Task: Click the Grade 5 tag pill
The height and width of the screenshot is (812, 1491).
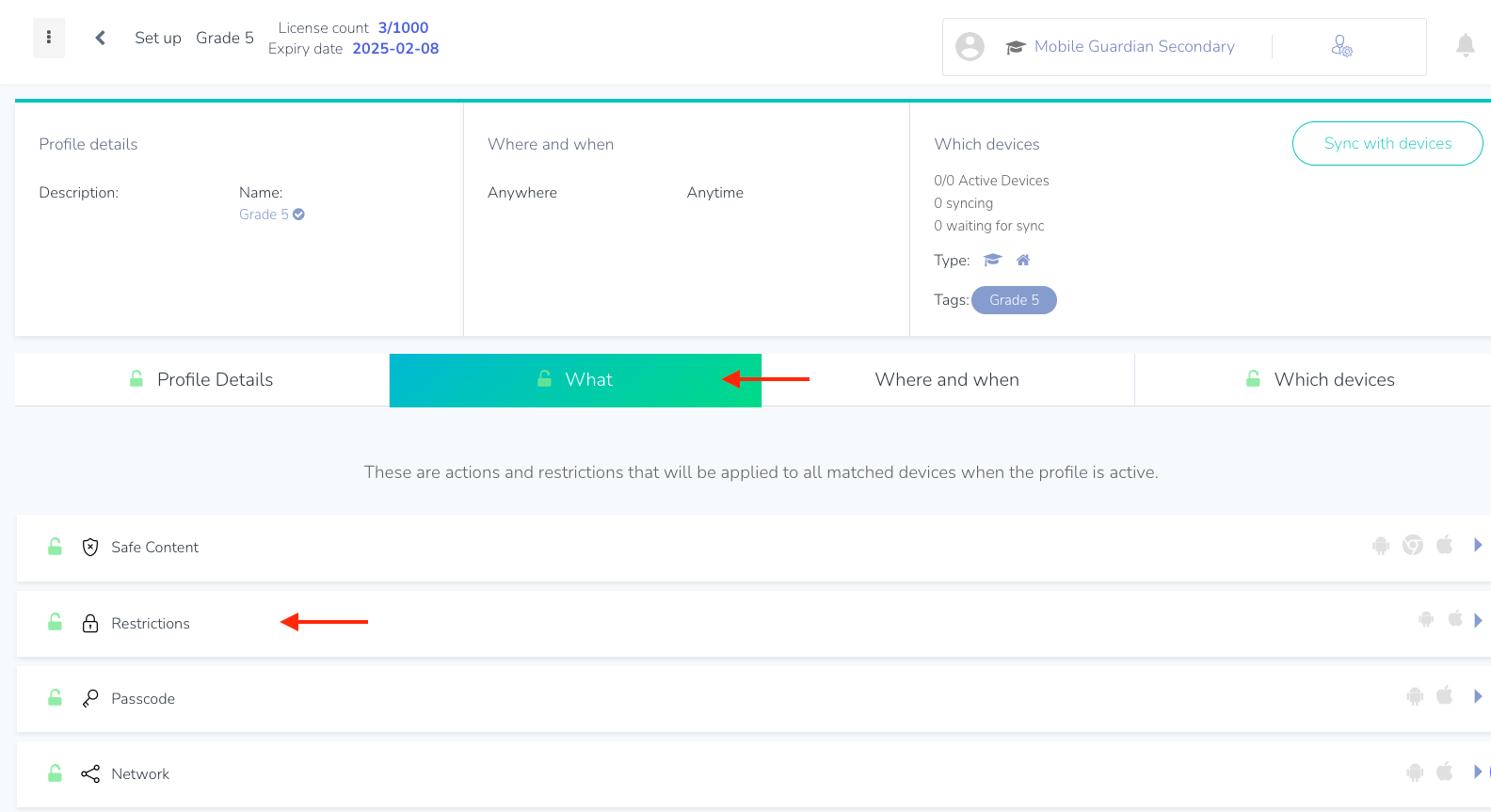Action: tap(1014, 300)
